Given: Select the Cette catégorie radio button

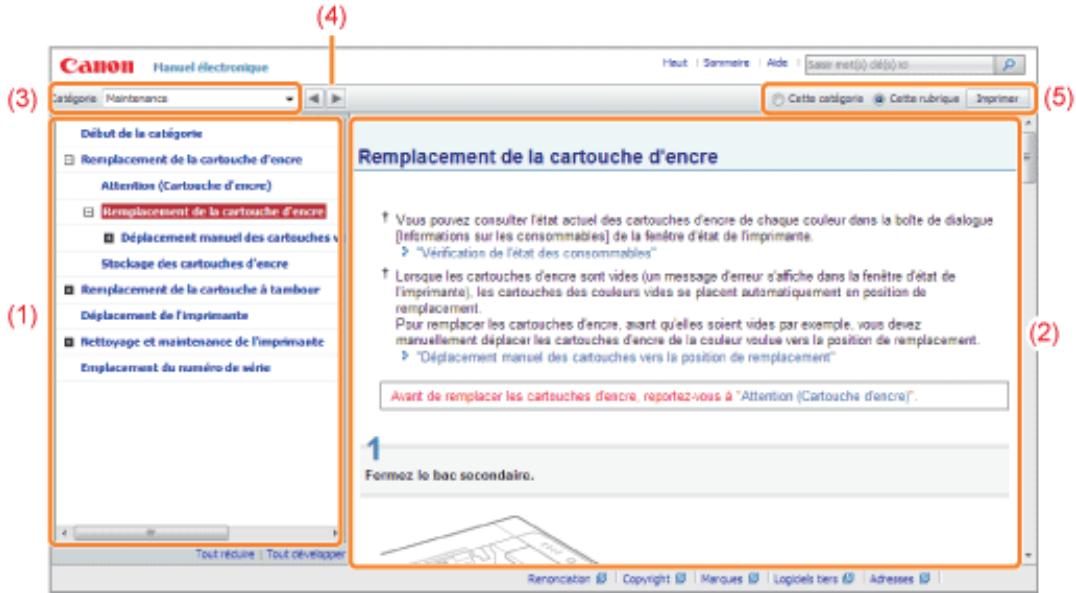Looking at the screenshot, I should (x=778, y=99).
